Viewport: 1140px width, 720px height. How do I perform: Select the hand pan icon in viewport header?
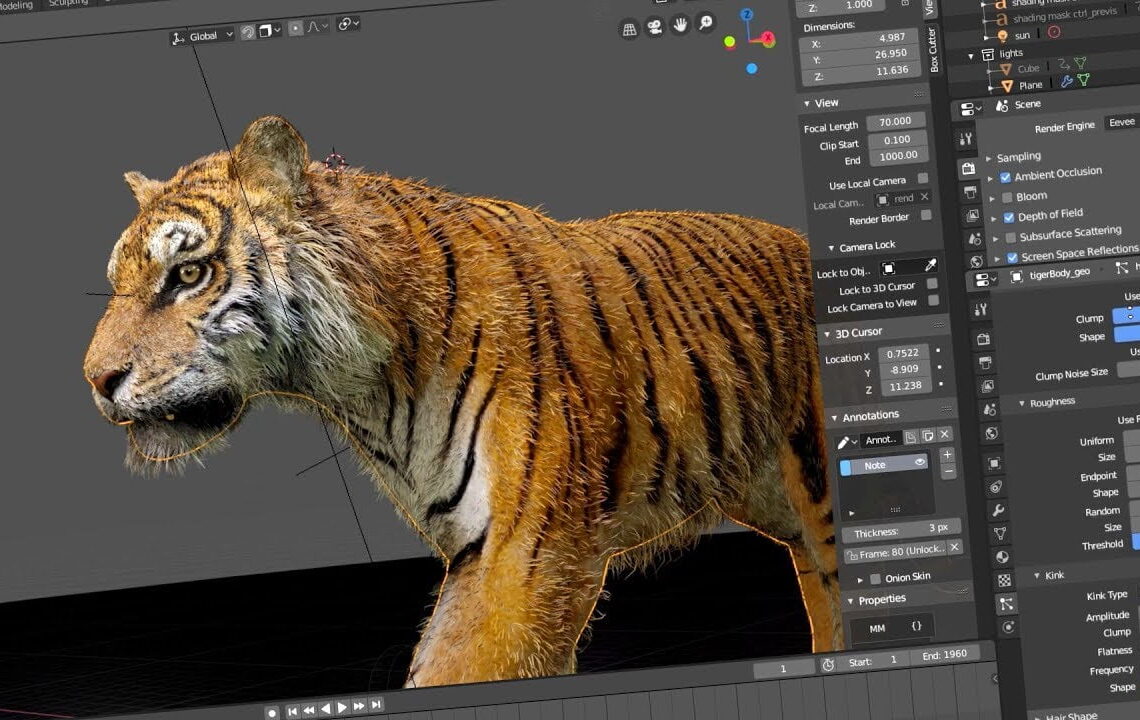682,27
